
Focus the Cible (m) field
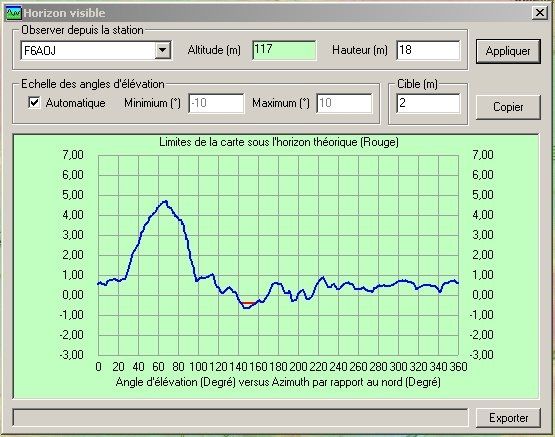click(428, 103)
